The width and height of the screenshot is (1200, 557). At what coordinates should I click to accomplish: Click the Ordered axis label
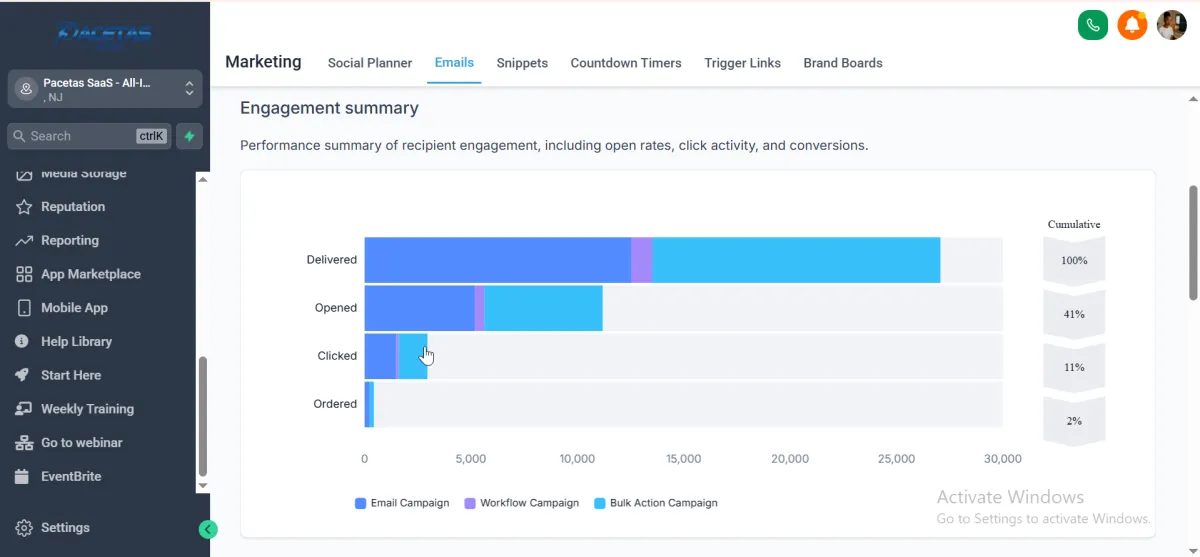coord(335,404)
